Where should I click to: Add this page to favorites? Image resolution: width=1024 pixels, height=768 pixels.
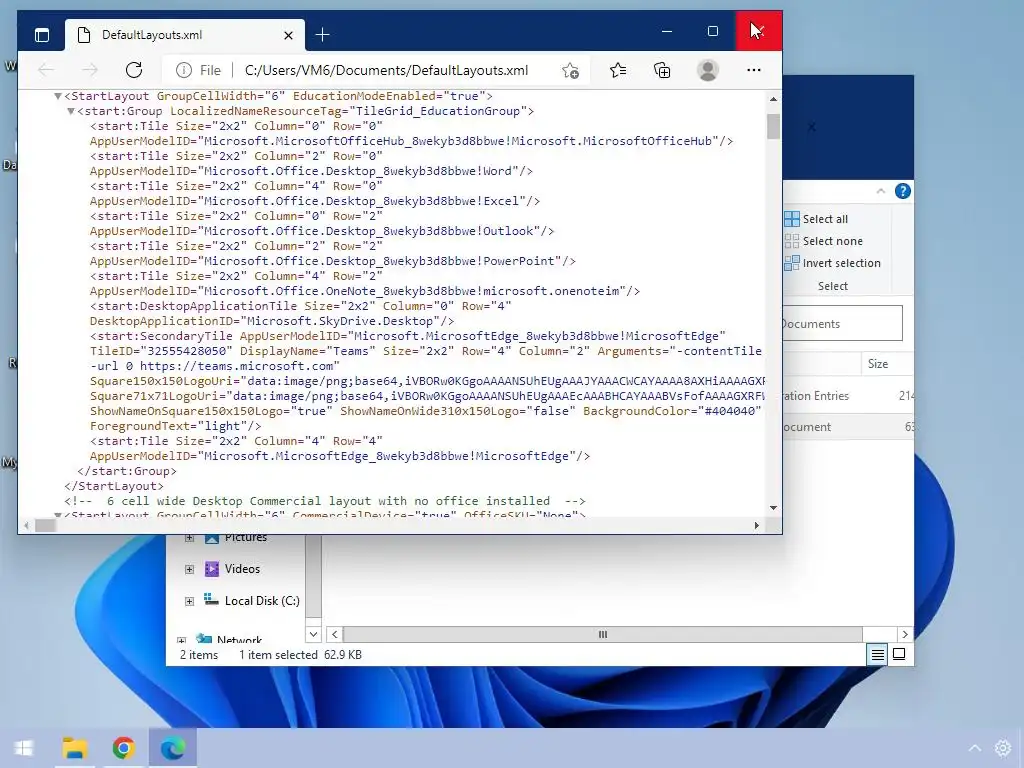click(x=570, y=70)
